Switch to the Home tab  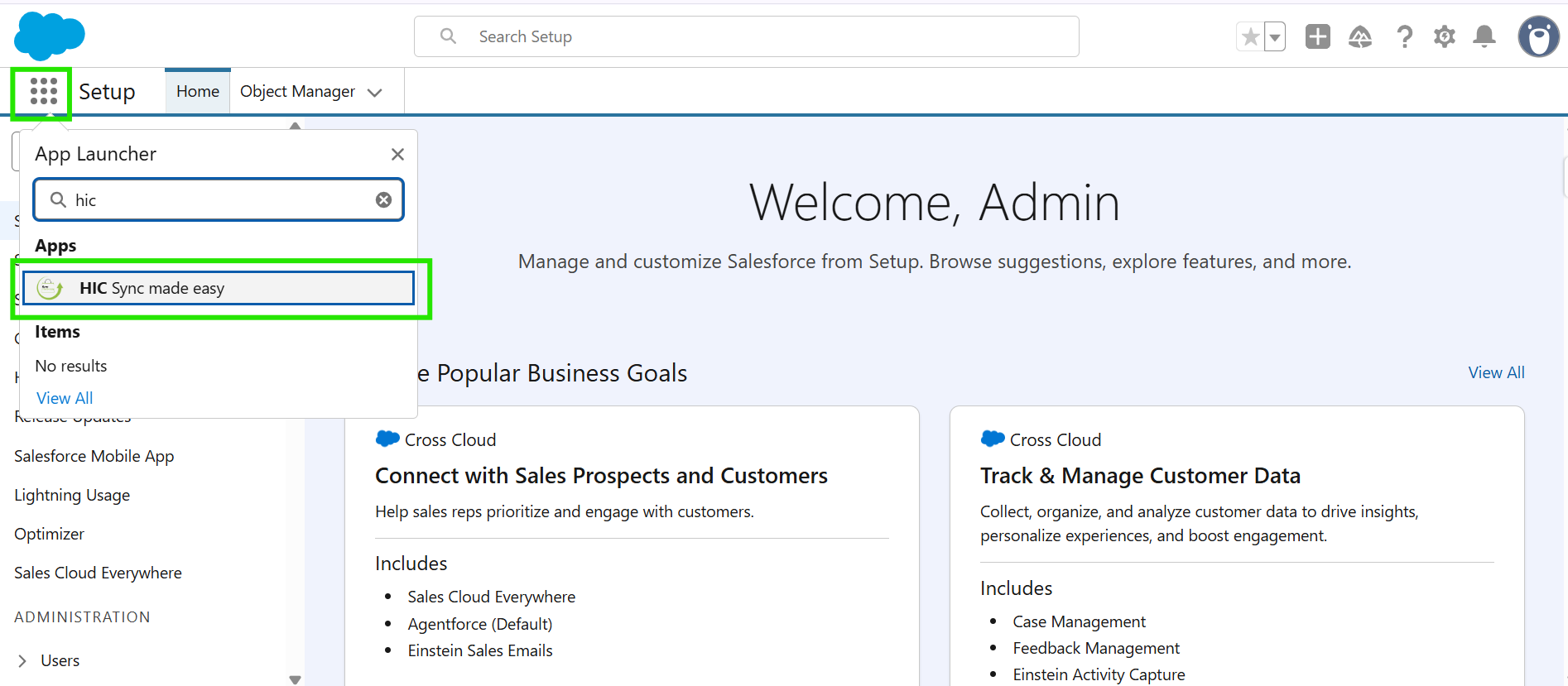coord(198,91)
